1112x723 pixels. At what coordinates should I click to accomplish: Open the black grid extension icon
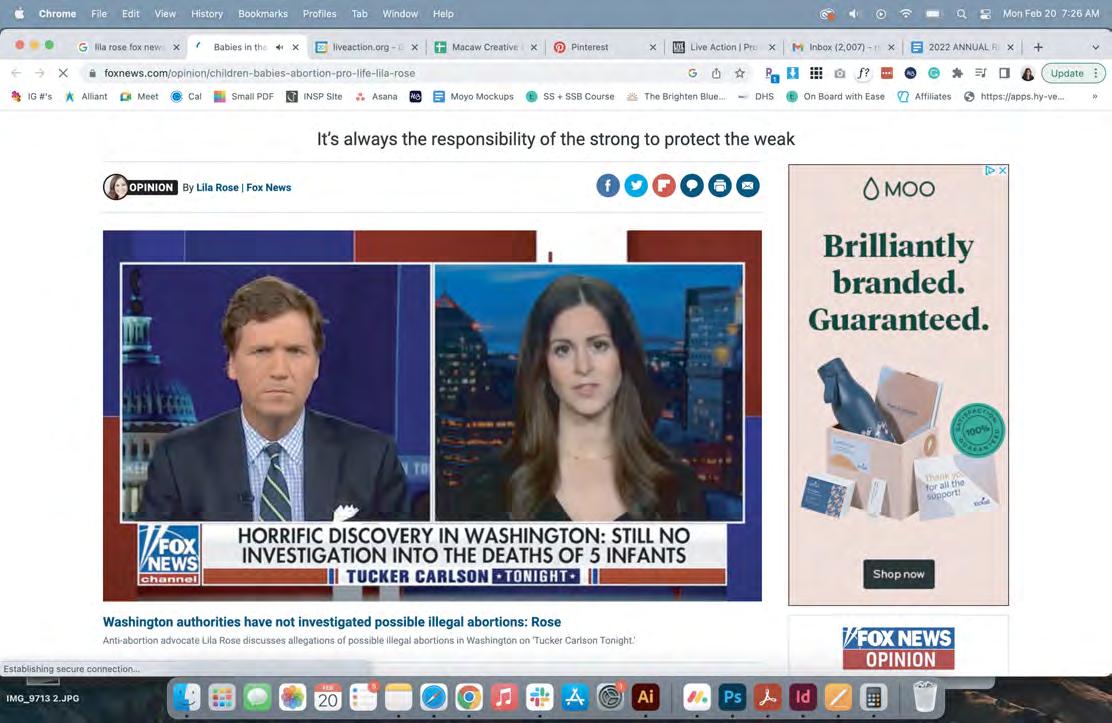(x=816, y=73)
